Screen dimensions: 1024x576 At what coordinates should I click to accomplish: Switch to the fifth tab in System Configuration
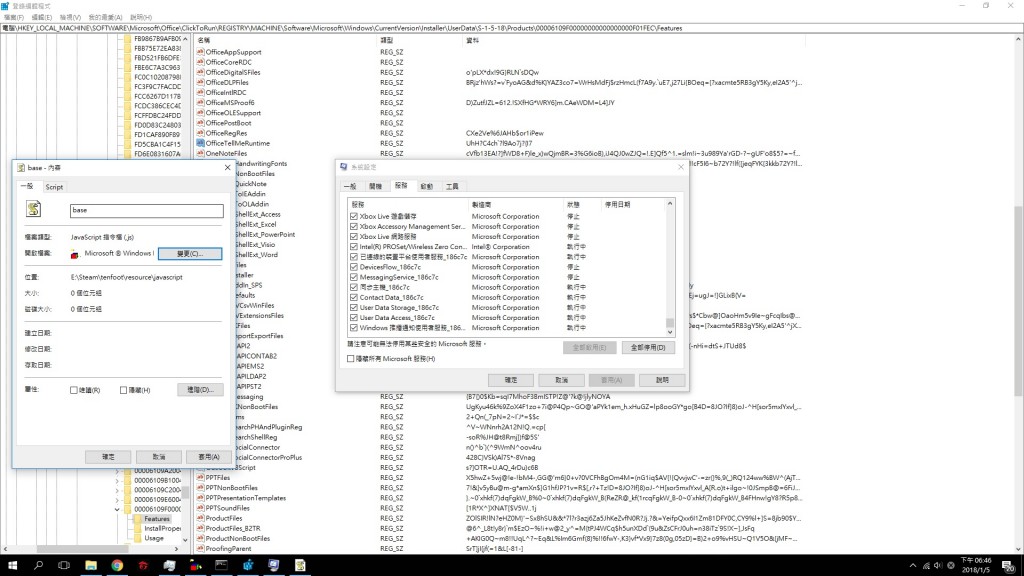[x=452, y=186]
